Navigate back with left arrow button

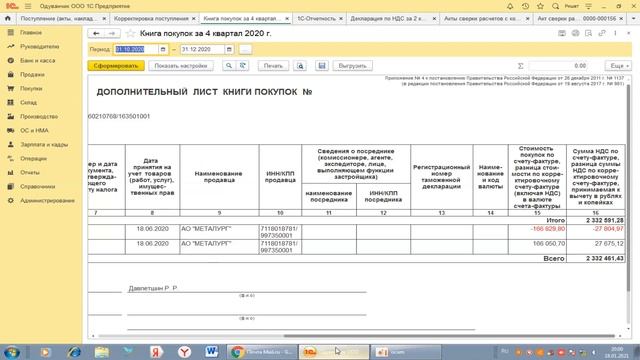pyautogui.click(x=96, y=33)
